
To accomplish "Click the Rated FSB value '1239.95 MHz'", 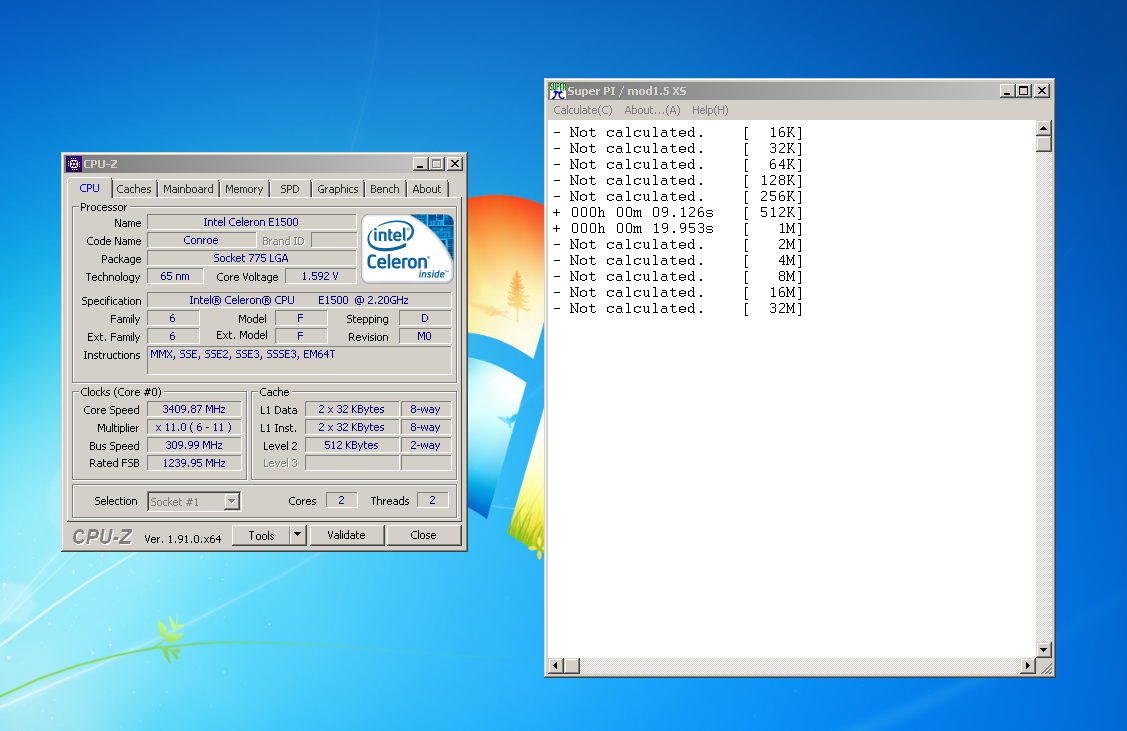I will point(194,463).
